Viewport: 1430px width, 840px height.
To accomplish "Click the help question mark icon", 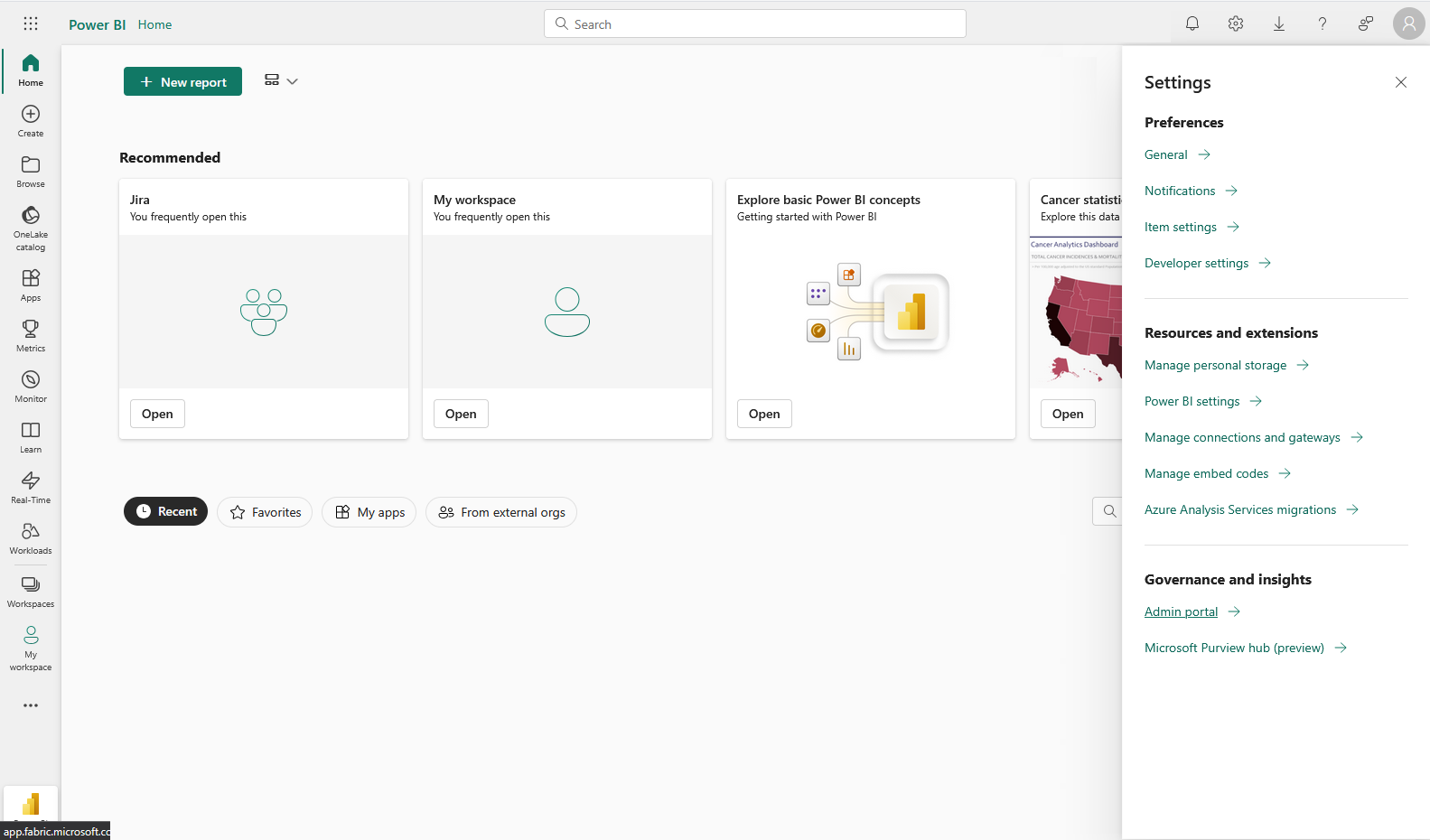I will (x=1323, y=24).
